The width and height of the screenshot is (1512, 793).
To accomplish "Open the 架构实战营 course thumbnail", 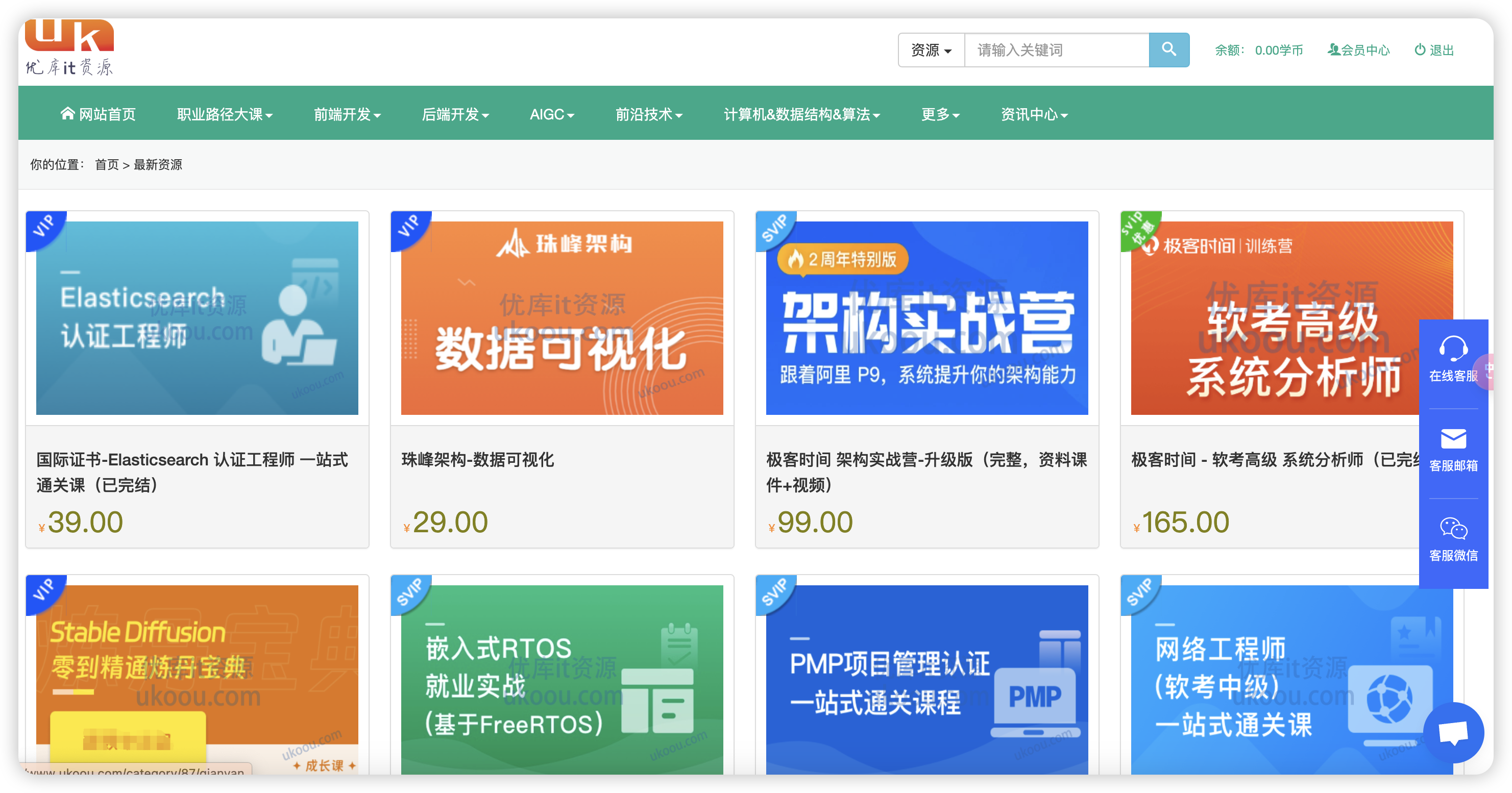I will (927, 317).
